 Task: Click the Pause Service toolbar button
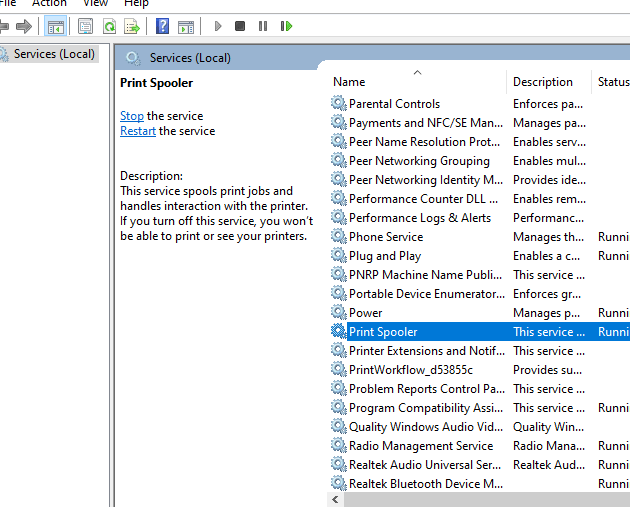pyautogui.click(x=263, y=26)
